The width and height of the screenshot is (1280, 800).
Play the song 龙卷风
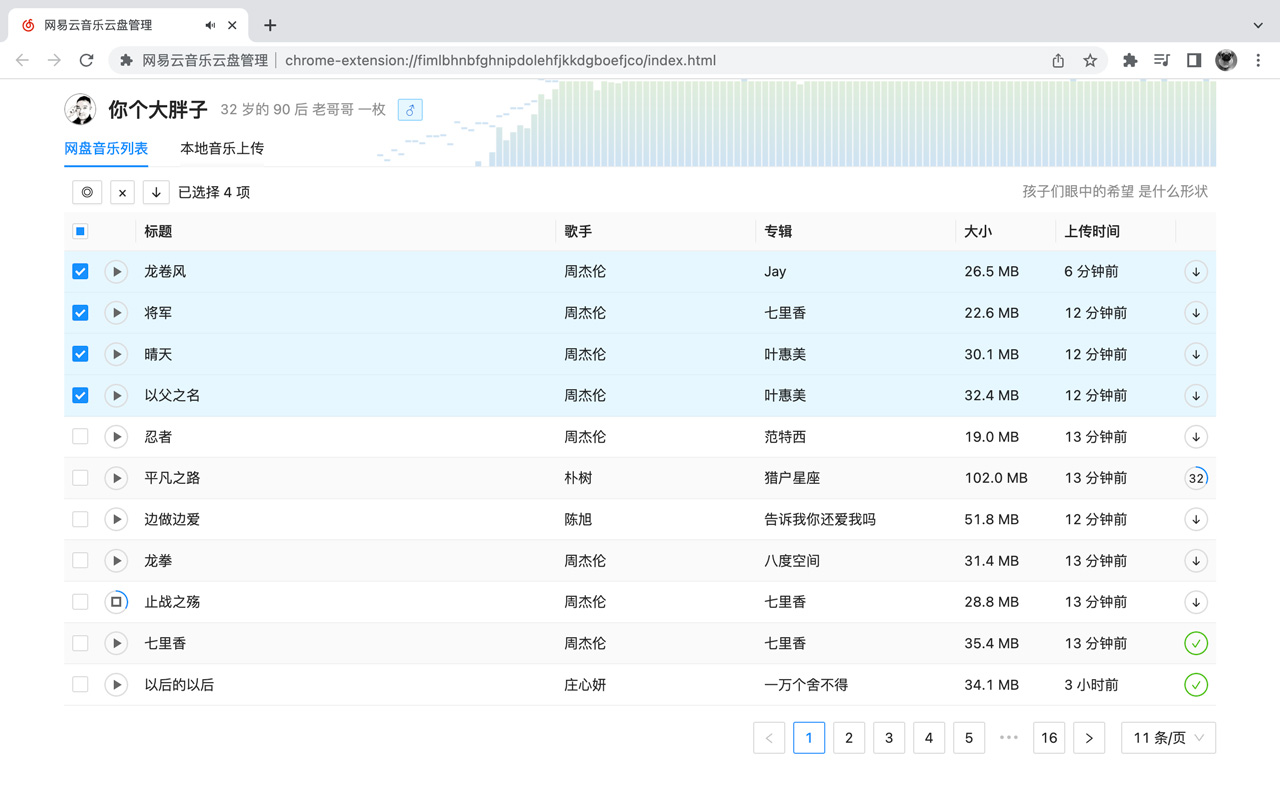coord(116,271)
